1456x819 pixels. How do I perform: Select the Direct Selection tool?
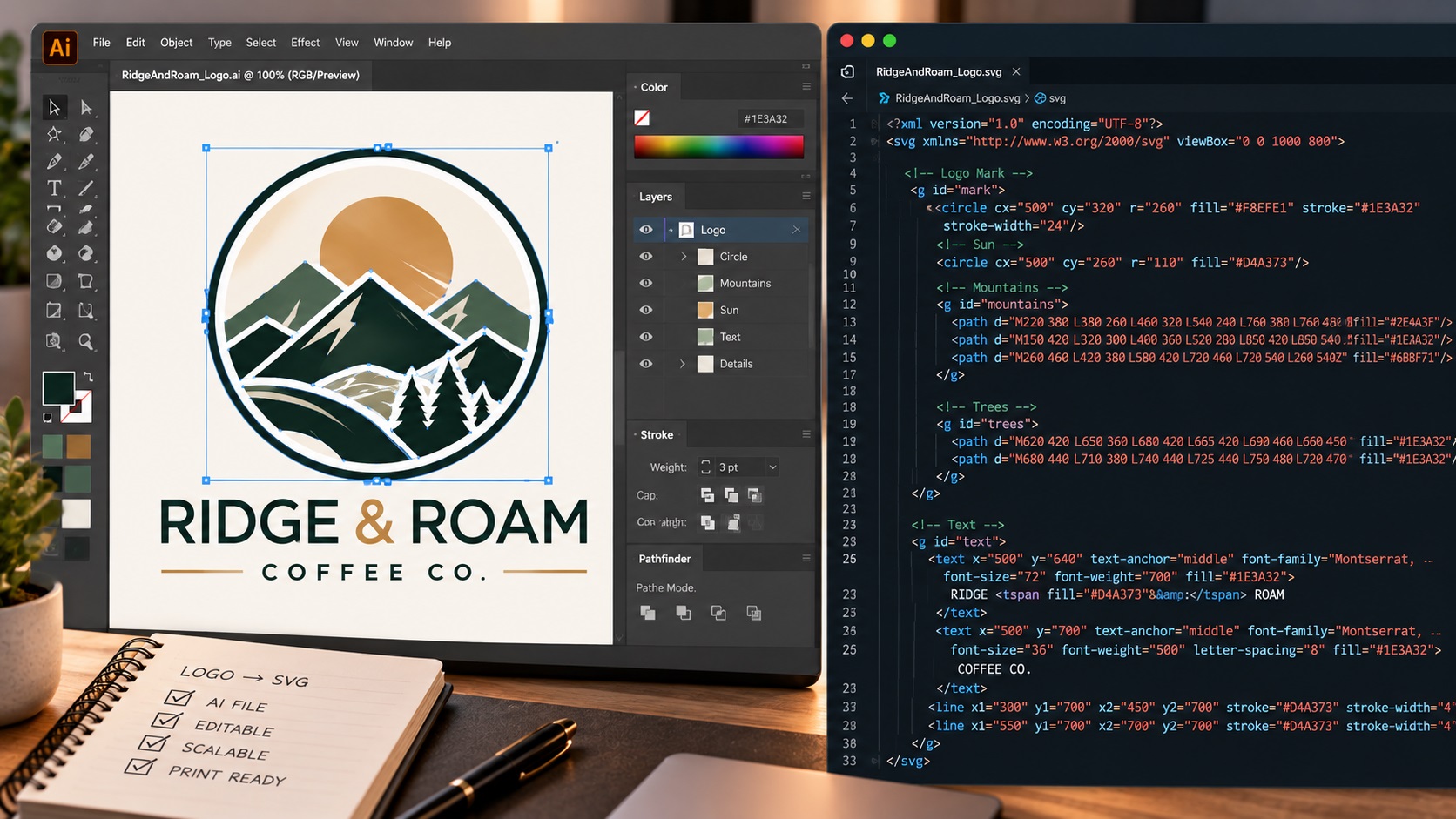[x=85, y=107]
